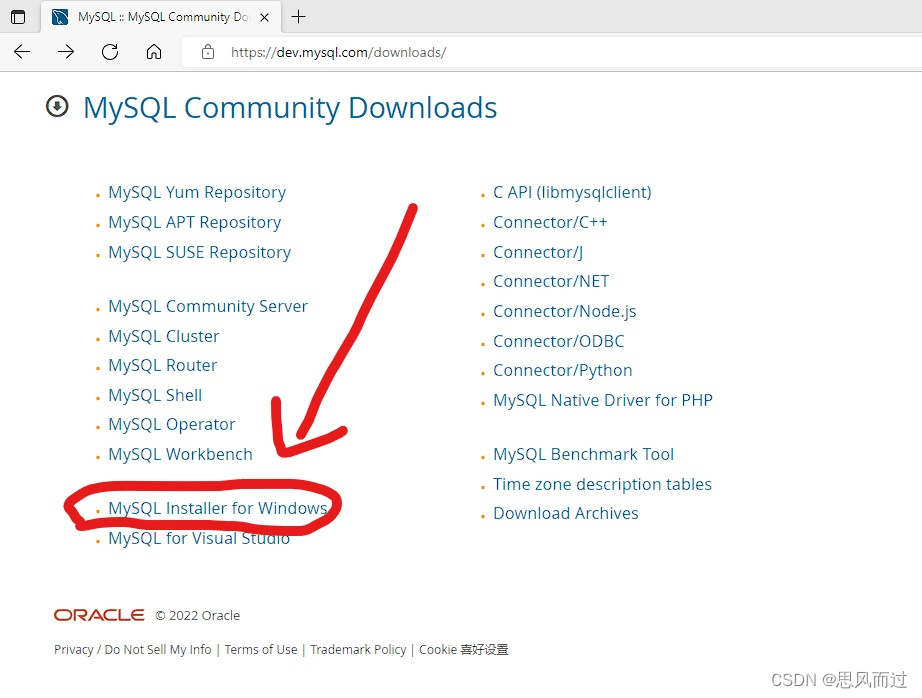Open Time zone description tables link
922x698 pixels.
point(602,484)
